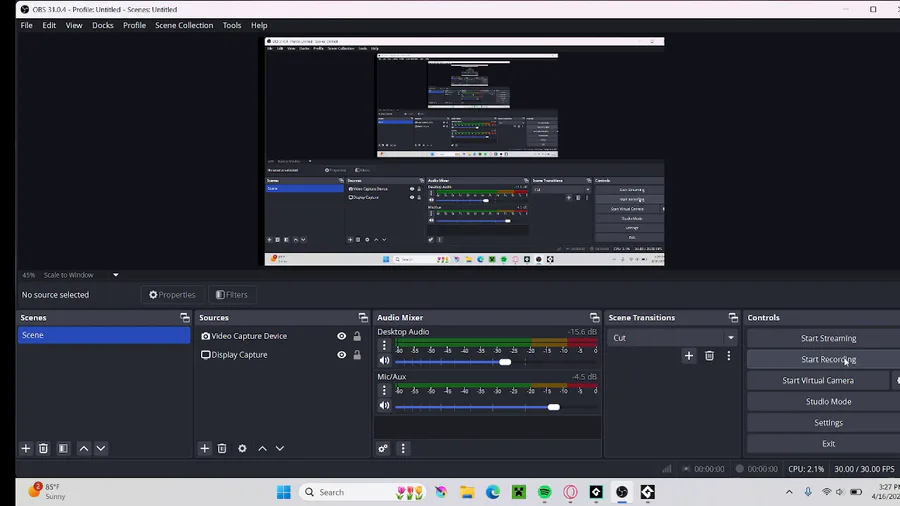The image size is (900, 506).
Task: Click OBS Studio taskbar icon
Action: click(x=622, y=492)
